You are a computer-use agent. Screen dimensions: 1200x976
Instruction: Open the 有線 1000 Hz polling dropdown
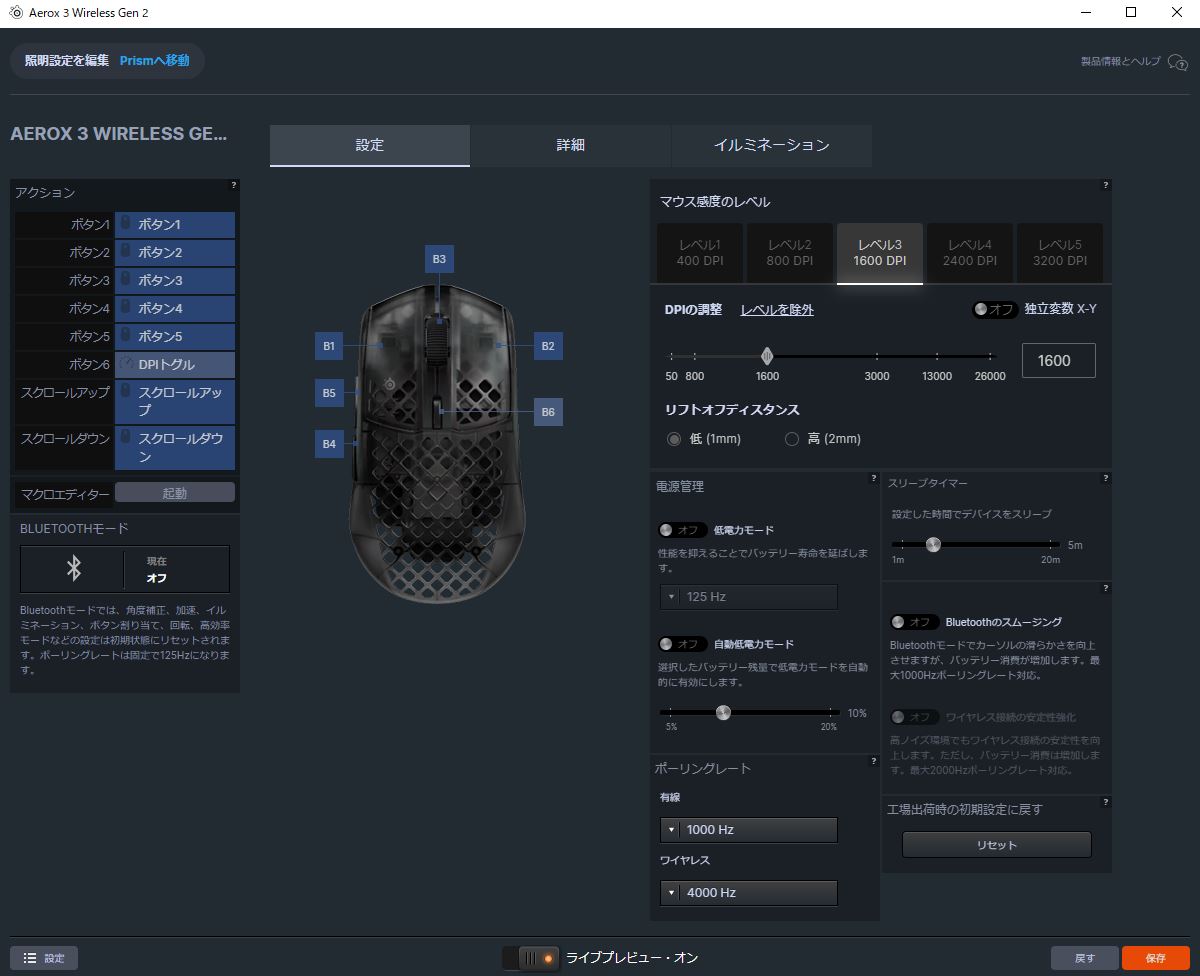pyautogui.click(x=749, y=830)
